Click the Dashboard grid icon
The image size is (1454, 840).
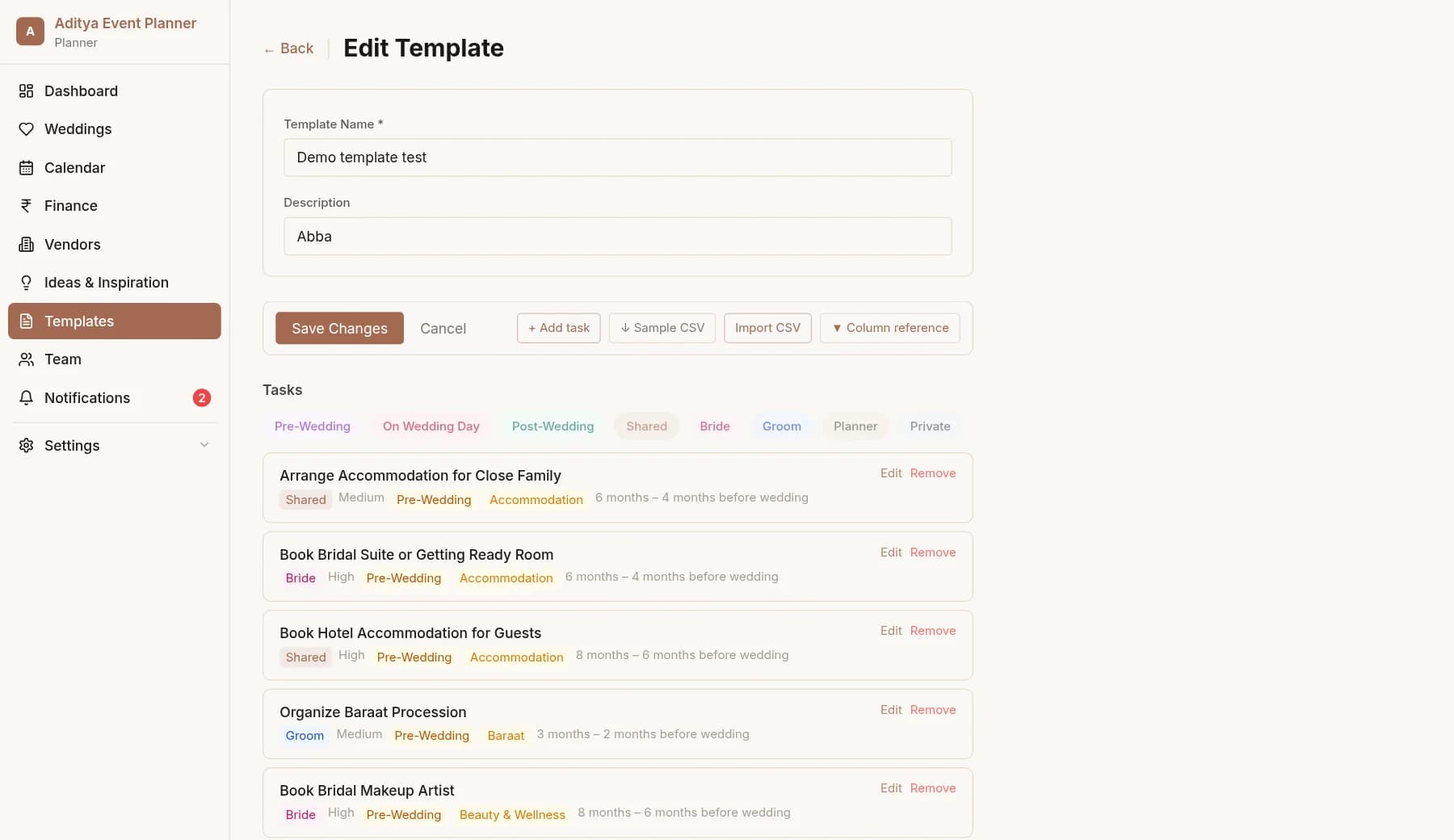[x=26, y=90]
